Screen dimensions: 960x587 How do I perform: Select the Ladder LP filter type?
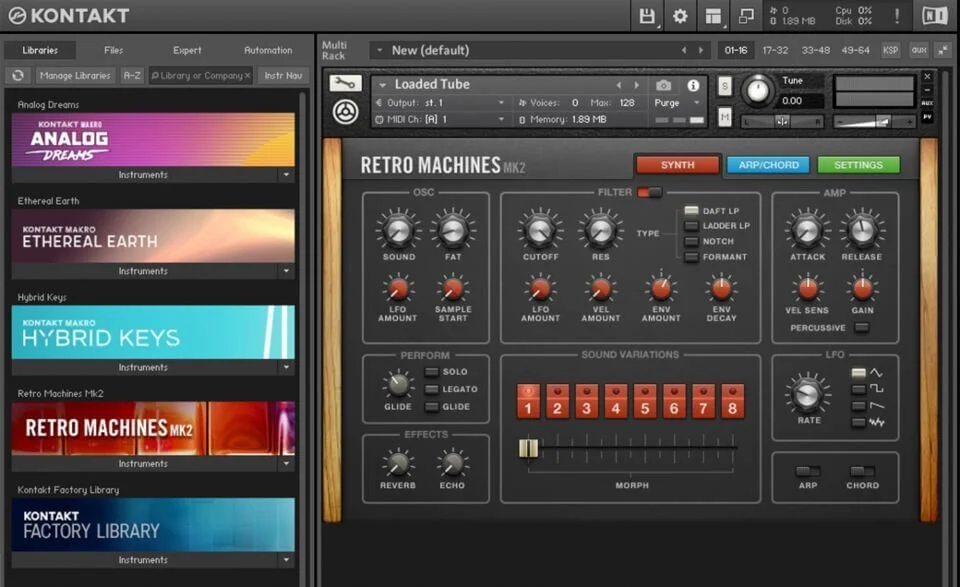(691, 226)
